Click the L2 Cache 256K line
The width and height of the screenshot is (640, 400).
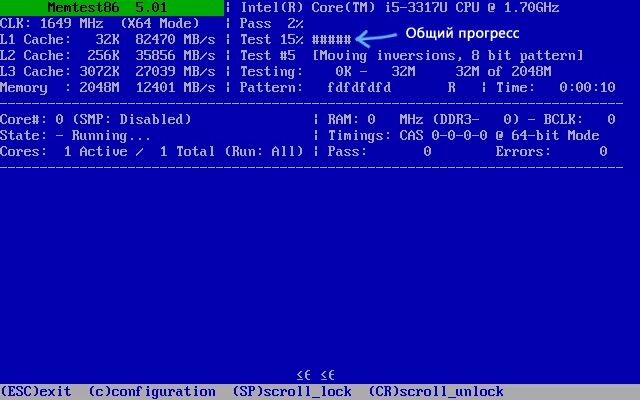tap(107, 56)
